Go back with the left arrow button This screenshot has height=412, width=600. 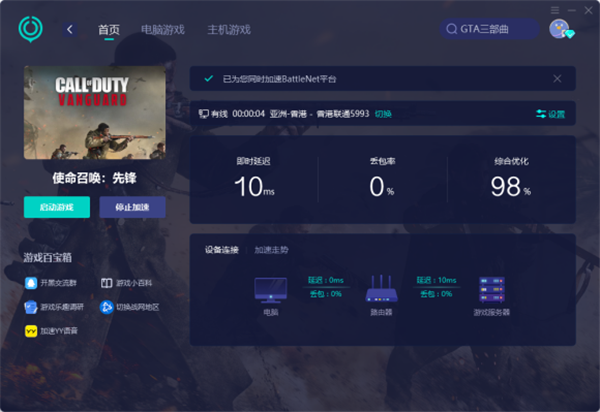[x=70, y=29]
